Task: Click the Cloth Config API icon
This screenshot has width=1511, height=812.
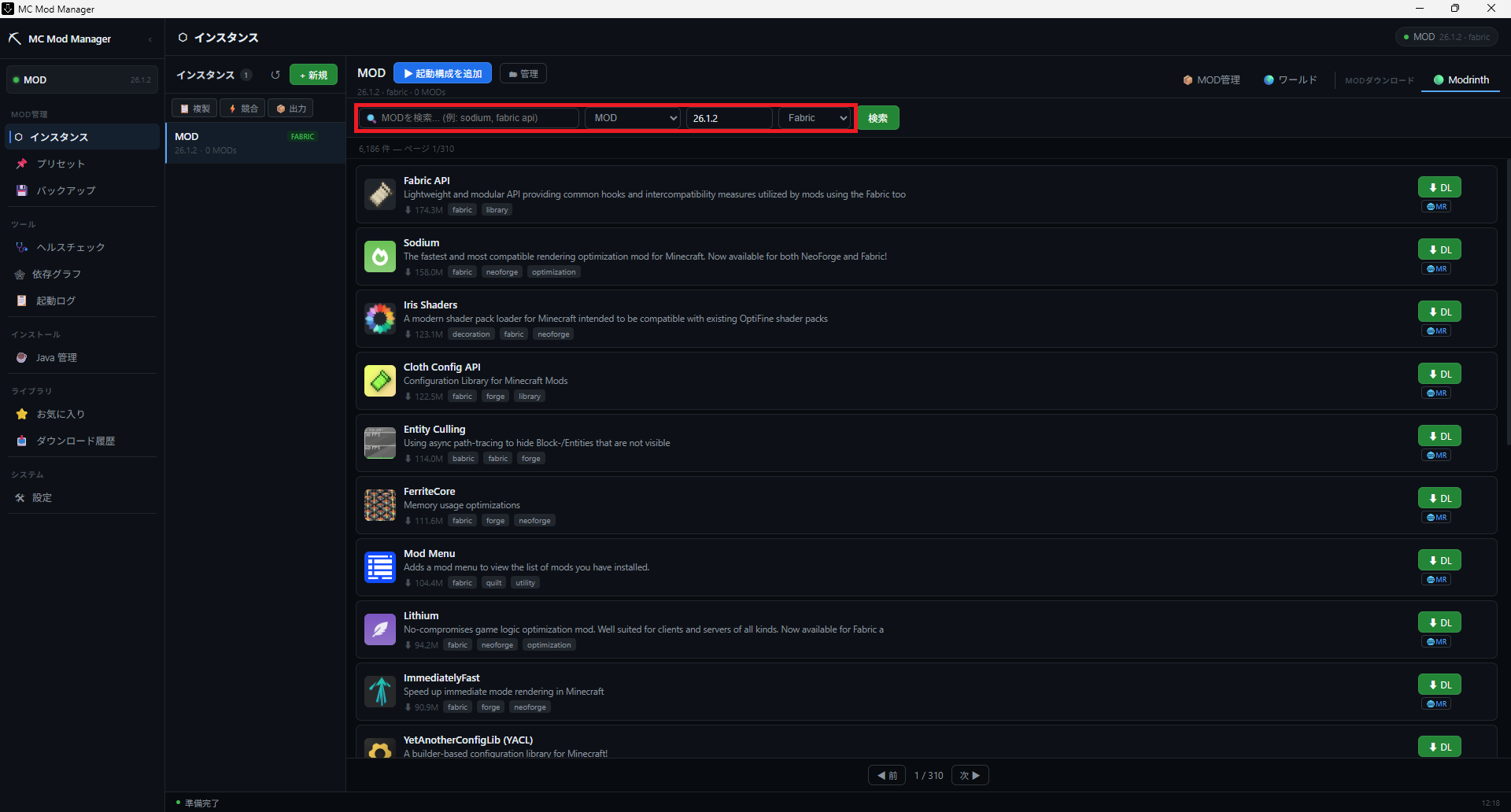Action: point(380,381)
